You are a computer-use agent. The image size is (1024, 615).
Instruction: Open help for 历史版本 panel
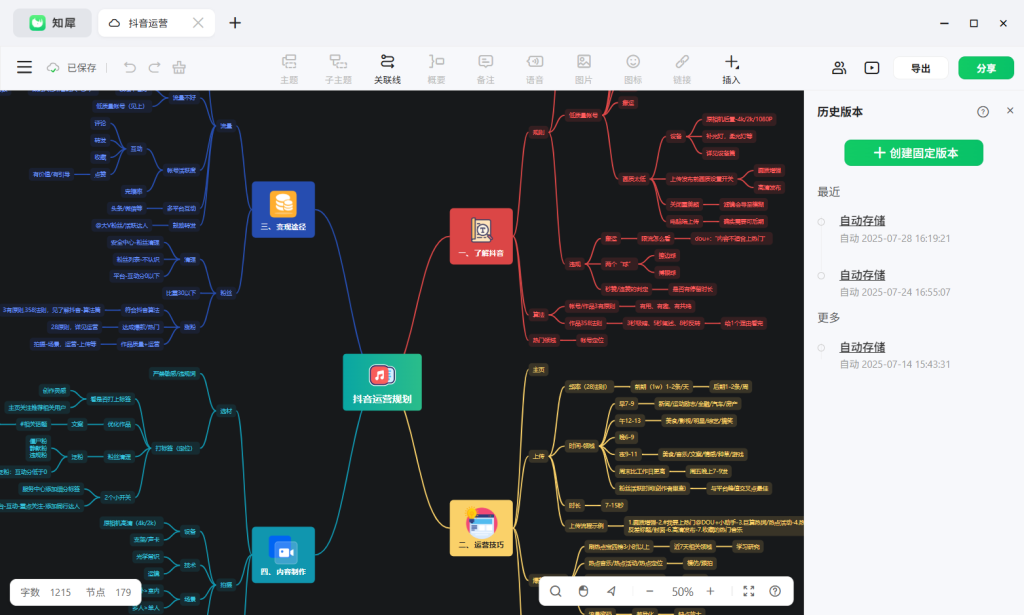983,112
